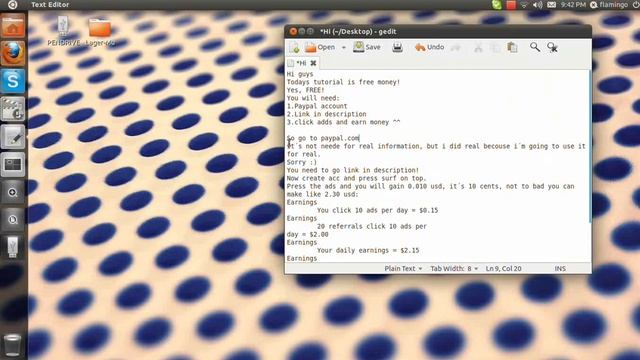The width and height of the screenshot is (640, 360).
Task: Click the line 'Hi guys'
Action: [x=300, y=74]
